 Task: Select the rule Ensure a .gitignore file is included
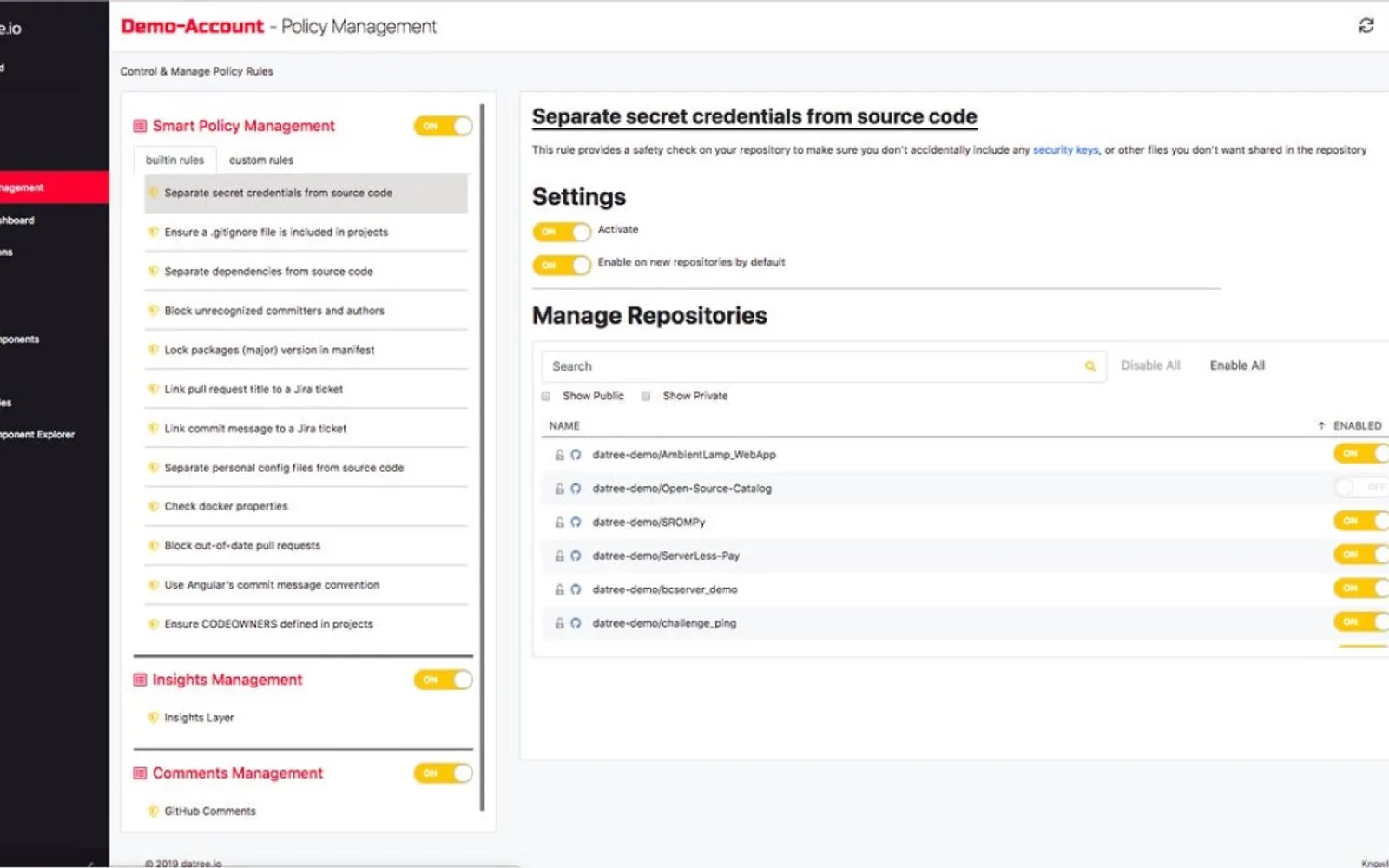click(306, 233)
